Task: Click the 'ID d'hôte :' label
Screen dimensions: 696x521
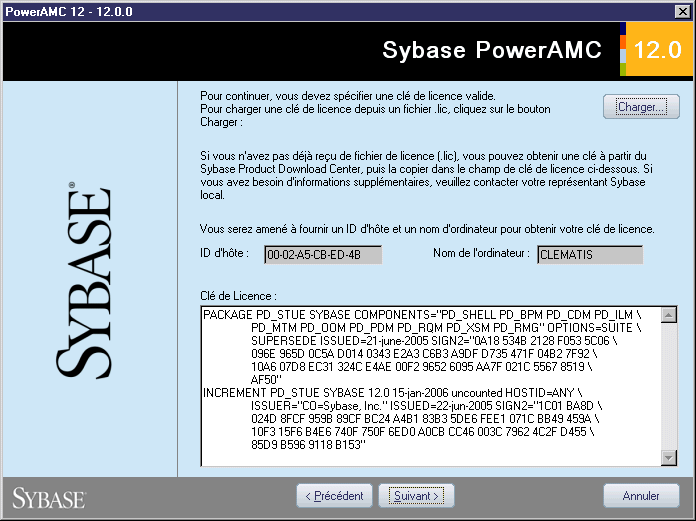Action: point(224,253)
